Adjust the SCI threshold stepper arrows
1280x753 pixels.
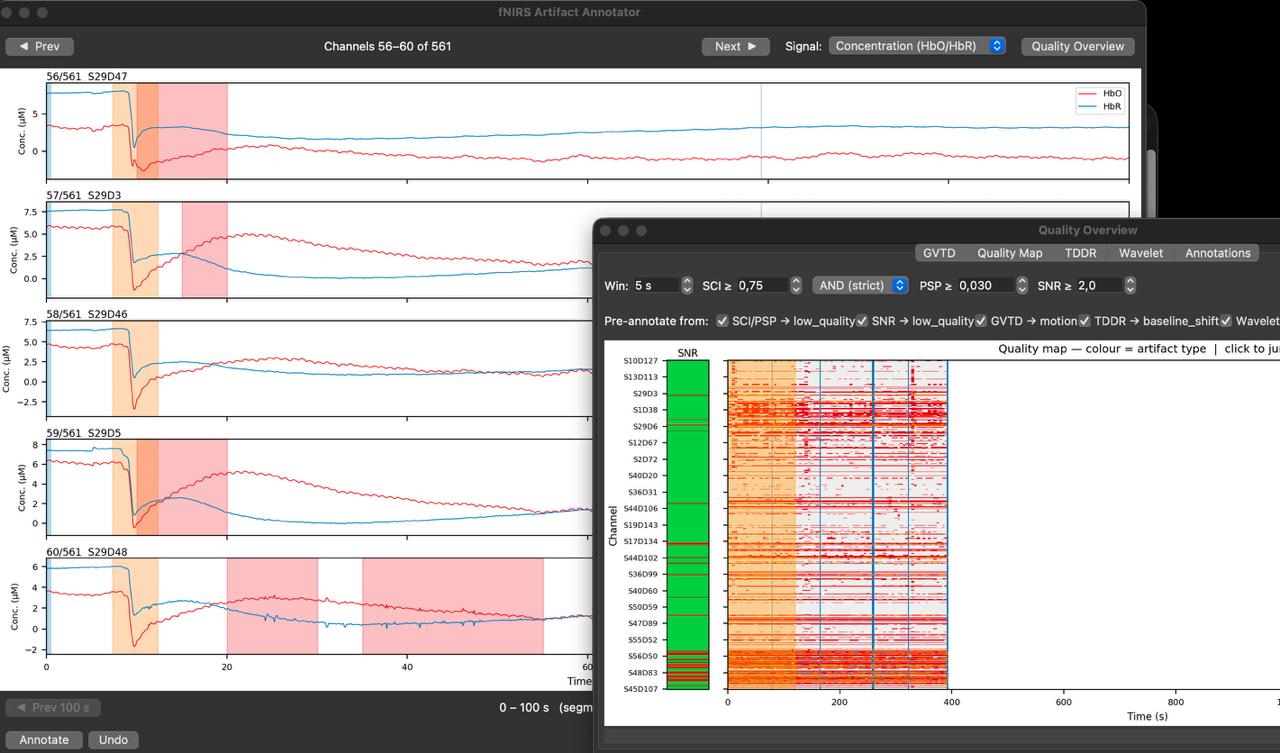click(796, 285)
